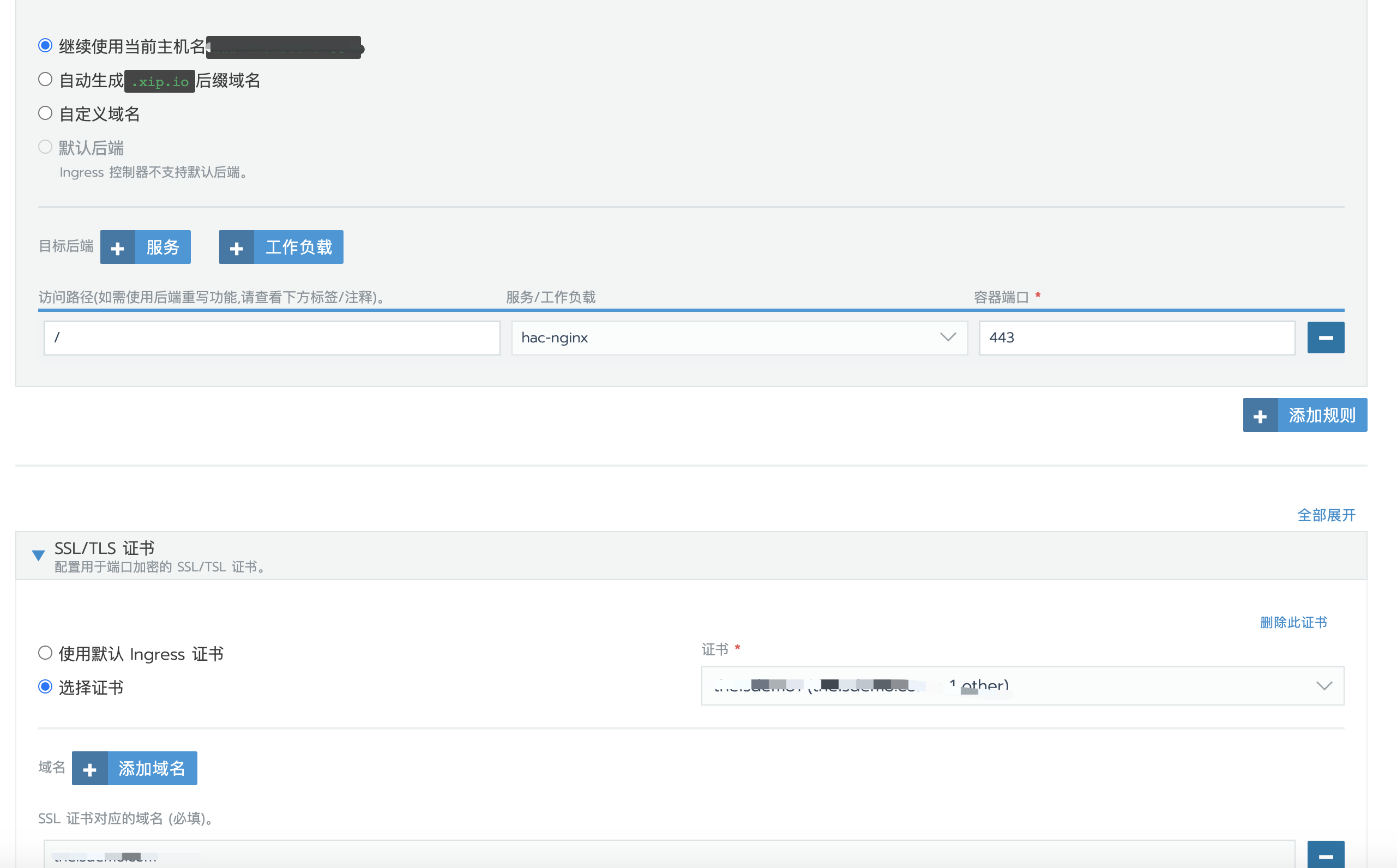Click the 添加规则 button label

[x=1321, y=415]
